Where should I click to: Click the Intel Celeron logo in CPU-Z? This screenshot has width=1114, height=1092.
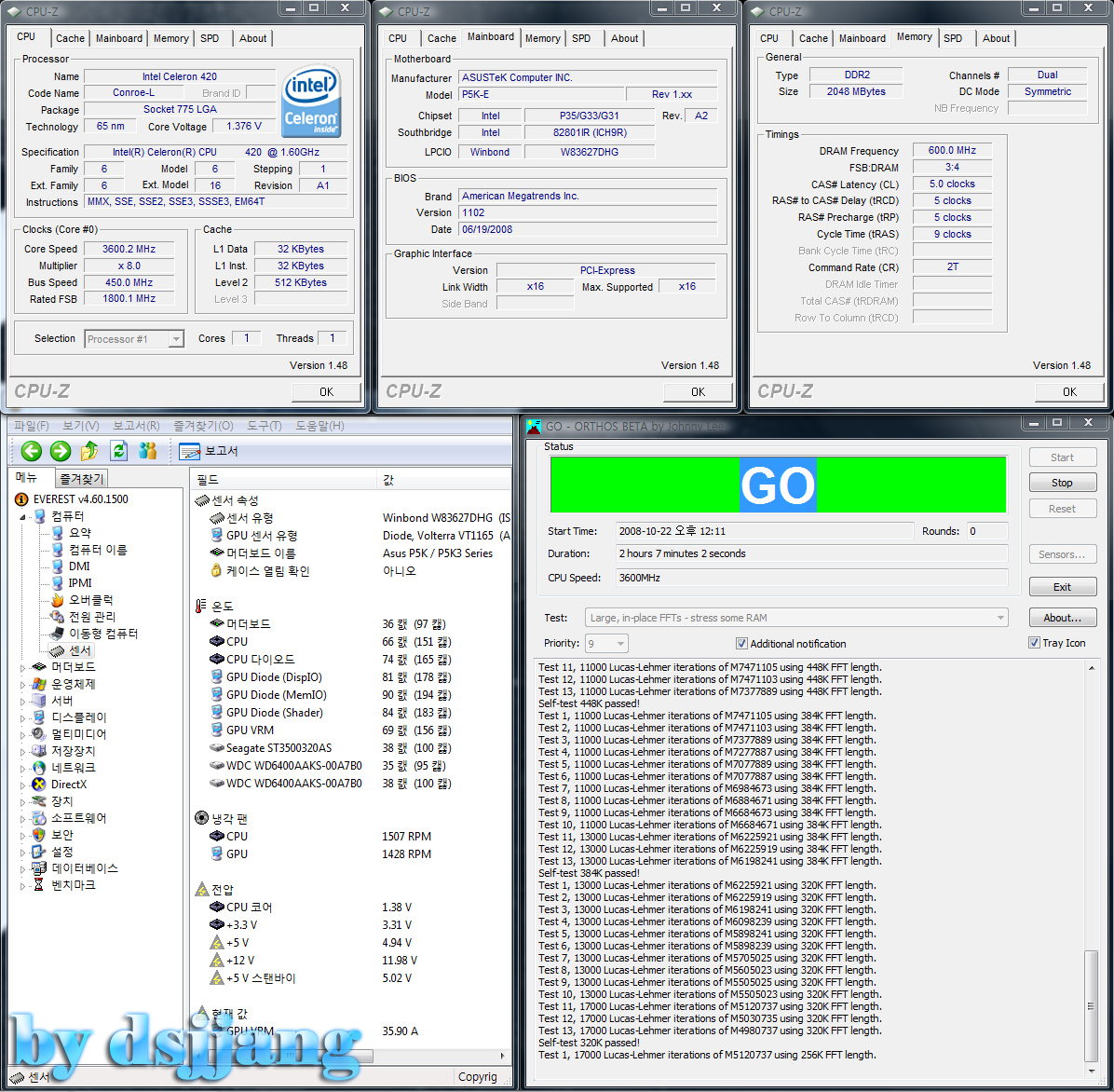point(310,102)
